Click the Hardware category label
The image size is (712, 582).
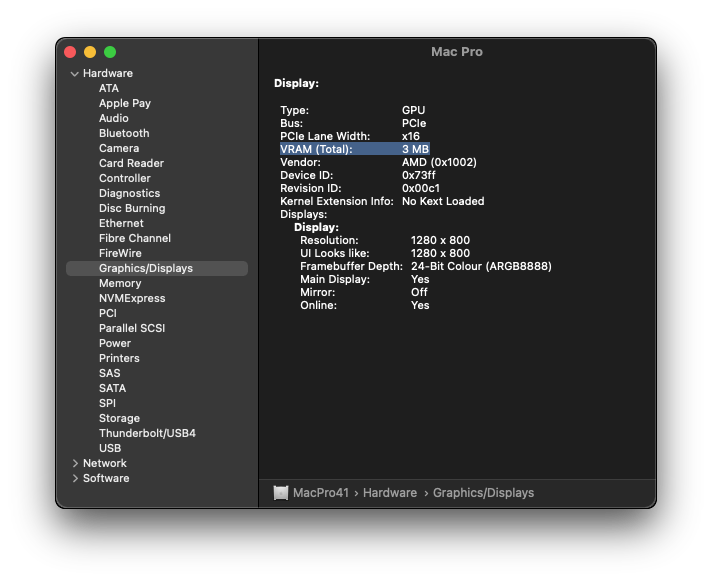[108, 73]
